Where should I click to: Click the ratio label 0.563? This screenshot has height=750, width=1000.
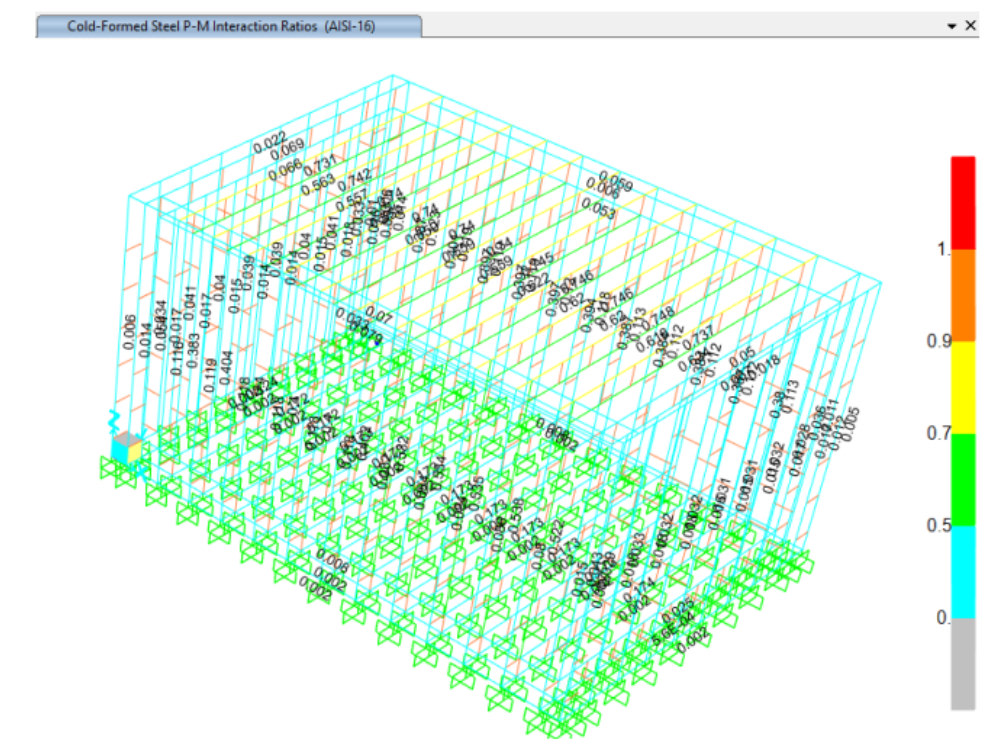[318, 184]
